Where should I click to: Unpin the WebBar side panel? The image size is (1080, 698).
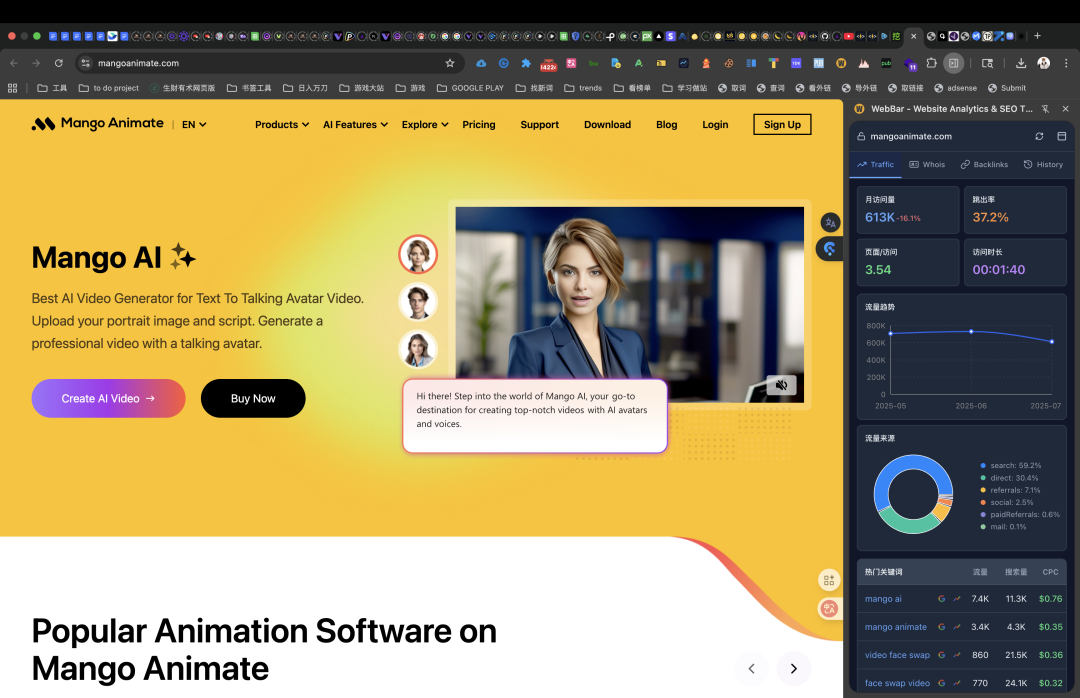click(1045, 109)
